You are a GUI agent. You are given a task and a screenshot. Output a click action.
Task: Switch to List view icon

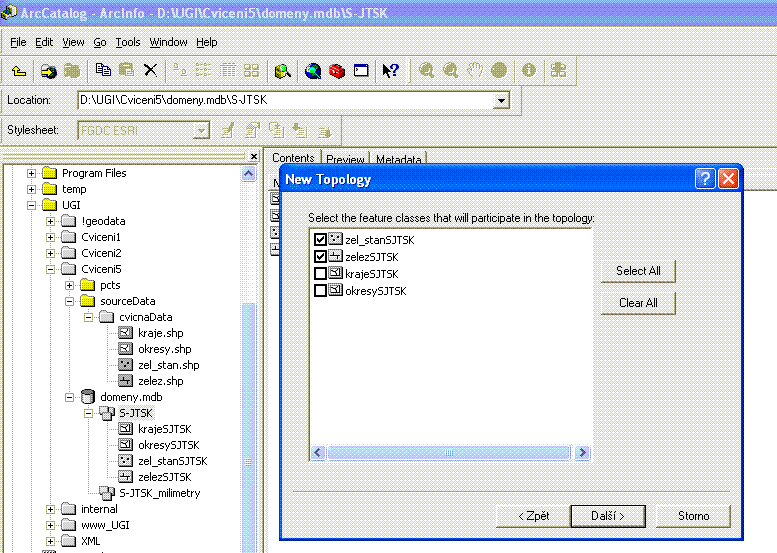(204, 70)
